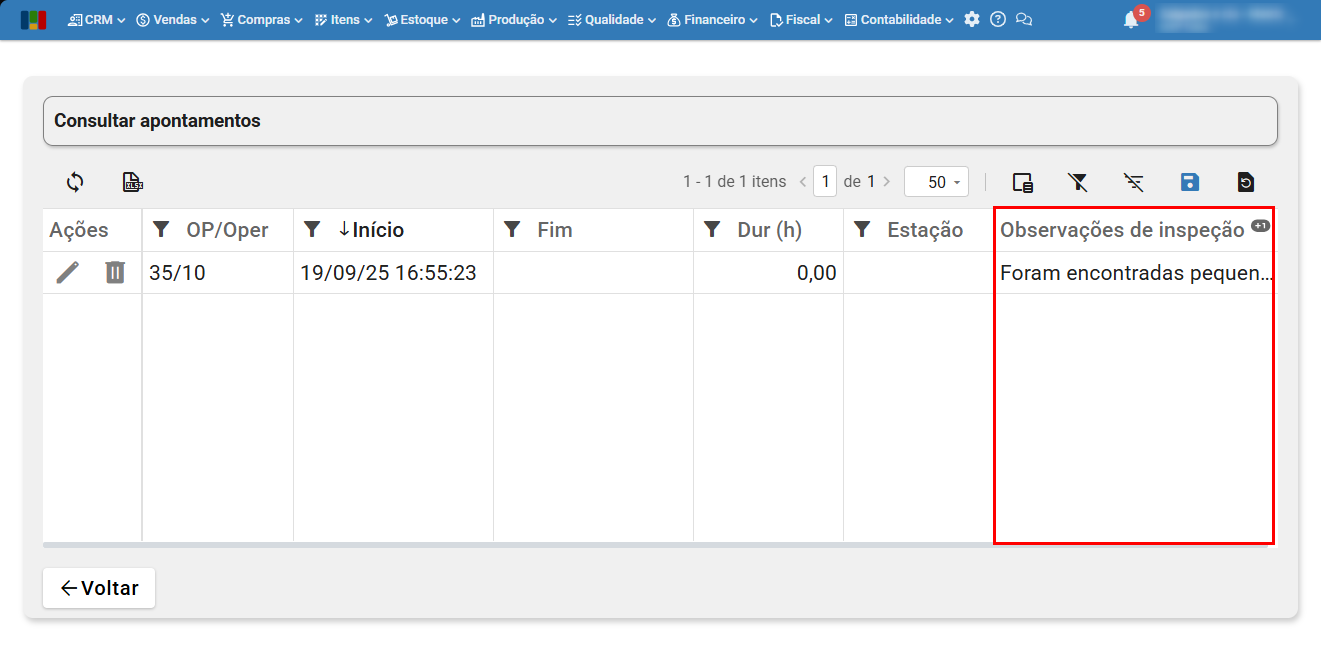Screen dimensions: 1321x654
Task: Open the Produção menu
Action: click(x=513, y=19)
